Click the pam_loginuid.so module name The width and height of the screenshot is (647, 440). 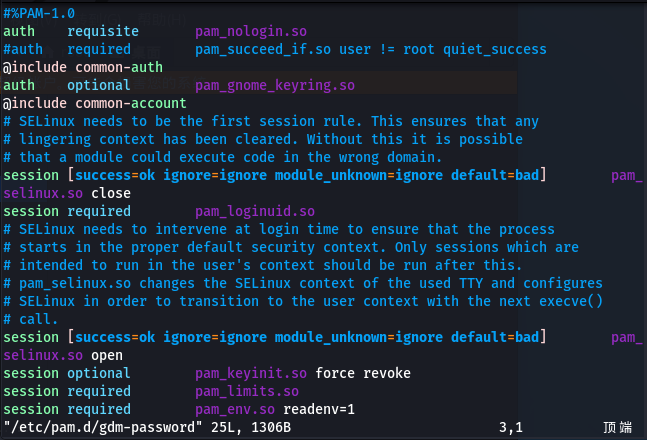click(254, 211)
